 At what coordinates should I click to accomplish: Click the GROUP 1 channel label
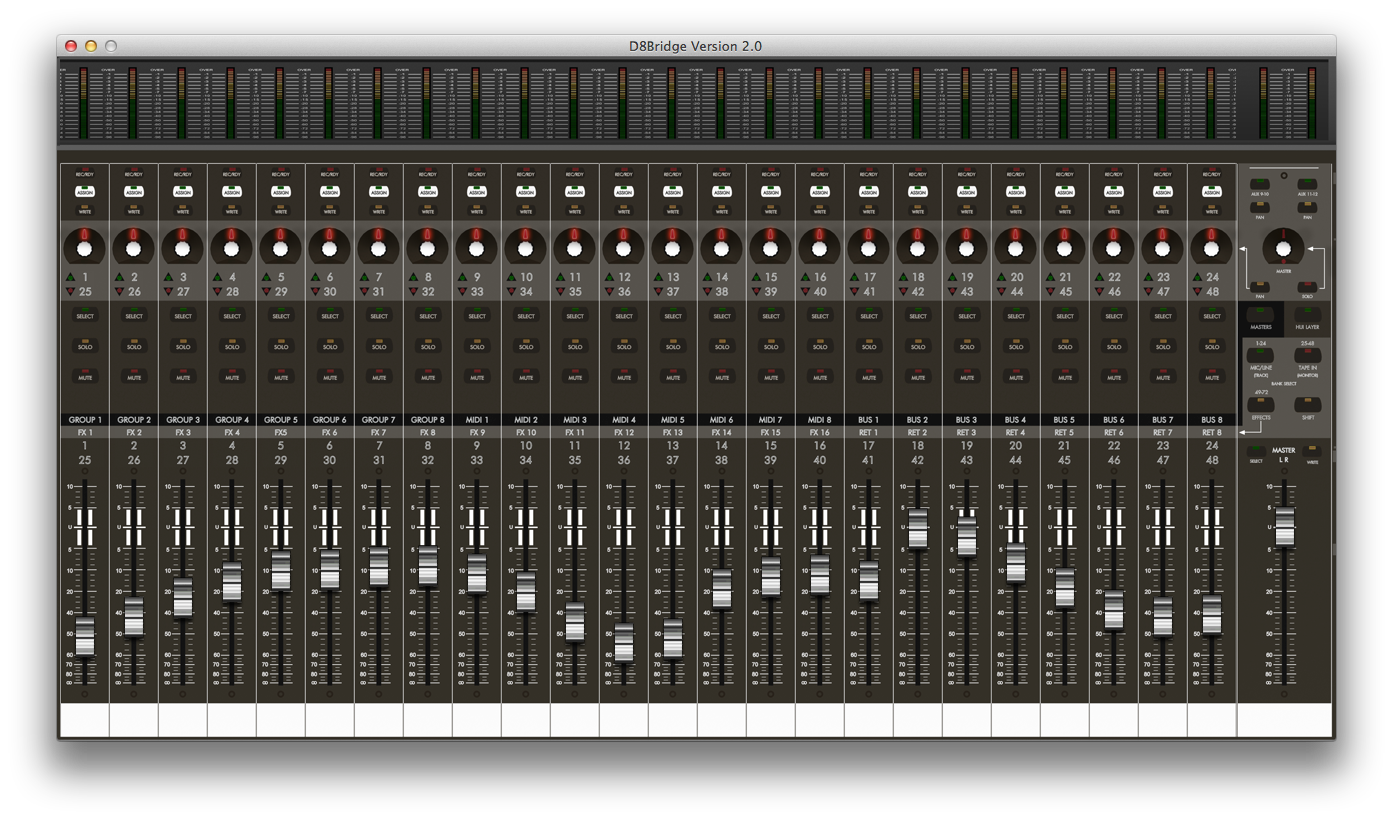(85, 420)
